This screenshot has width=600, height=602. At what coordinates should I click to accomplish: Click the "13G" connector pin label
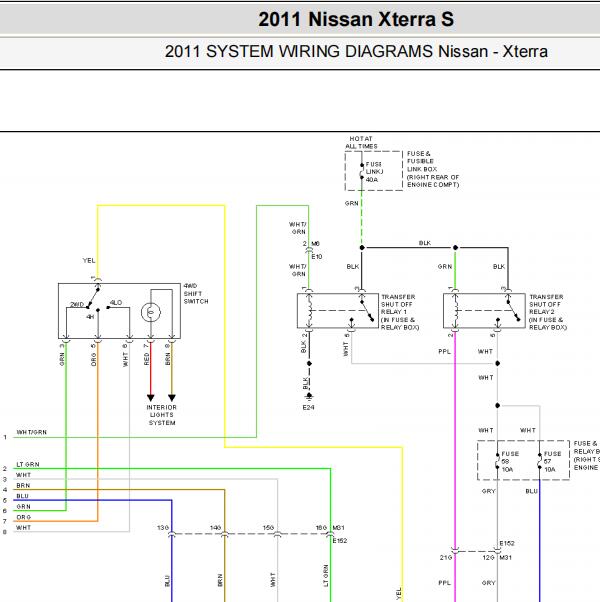coord(163,528)
